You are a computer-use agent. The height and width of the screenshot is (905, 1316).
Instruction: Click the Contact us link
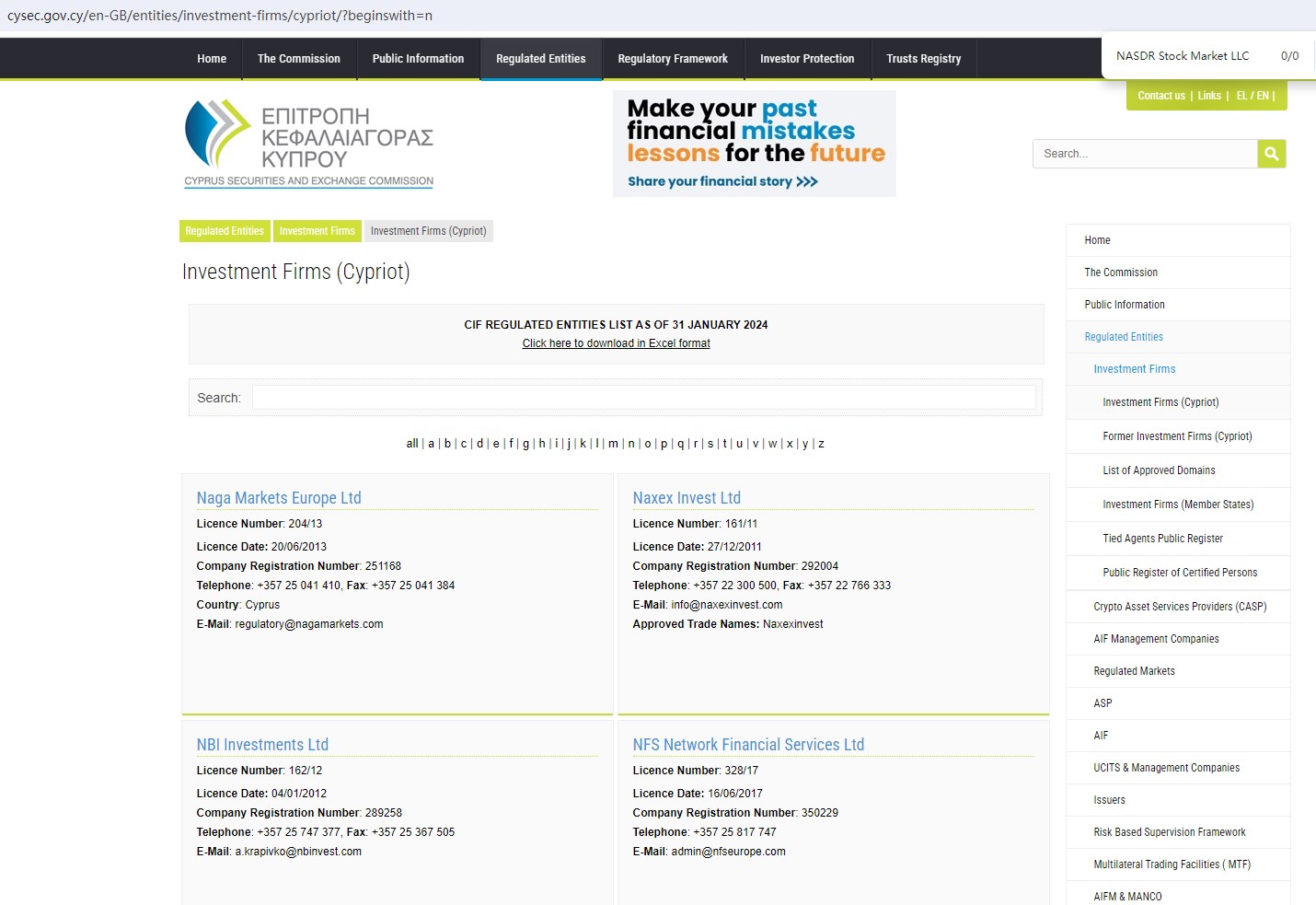click(x=1161, y=96)
